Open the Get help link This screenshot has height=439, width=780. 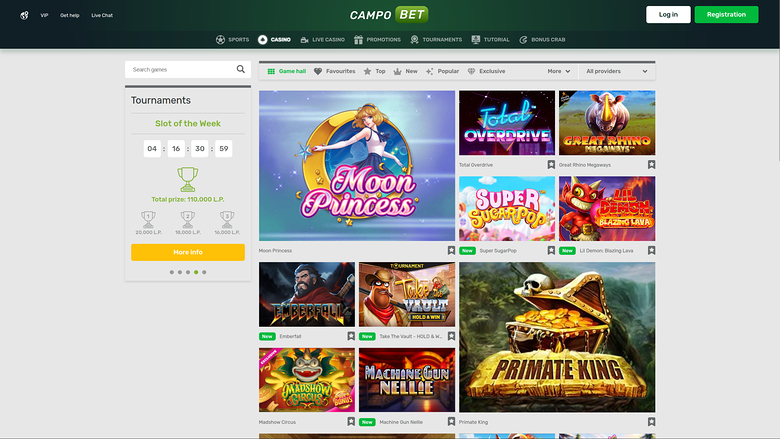[x=70, y=15]
